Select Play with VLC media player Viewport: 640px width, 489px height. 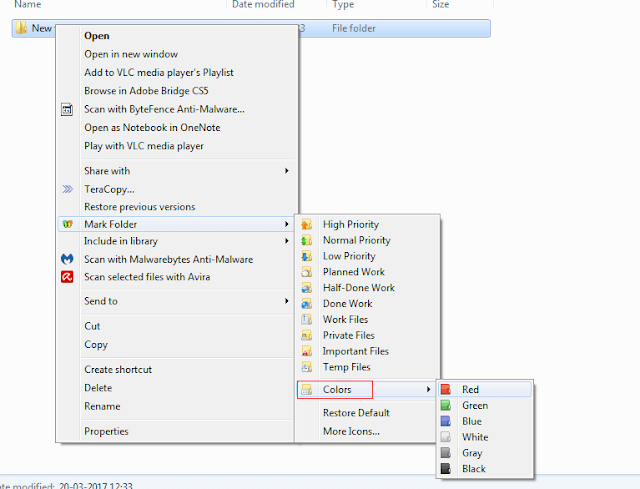(144, 146)
